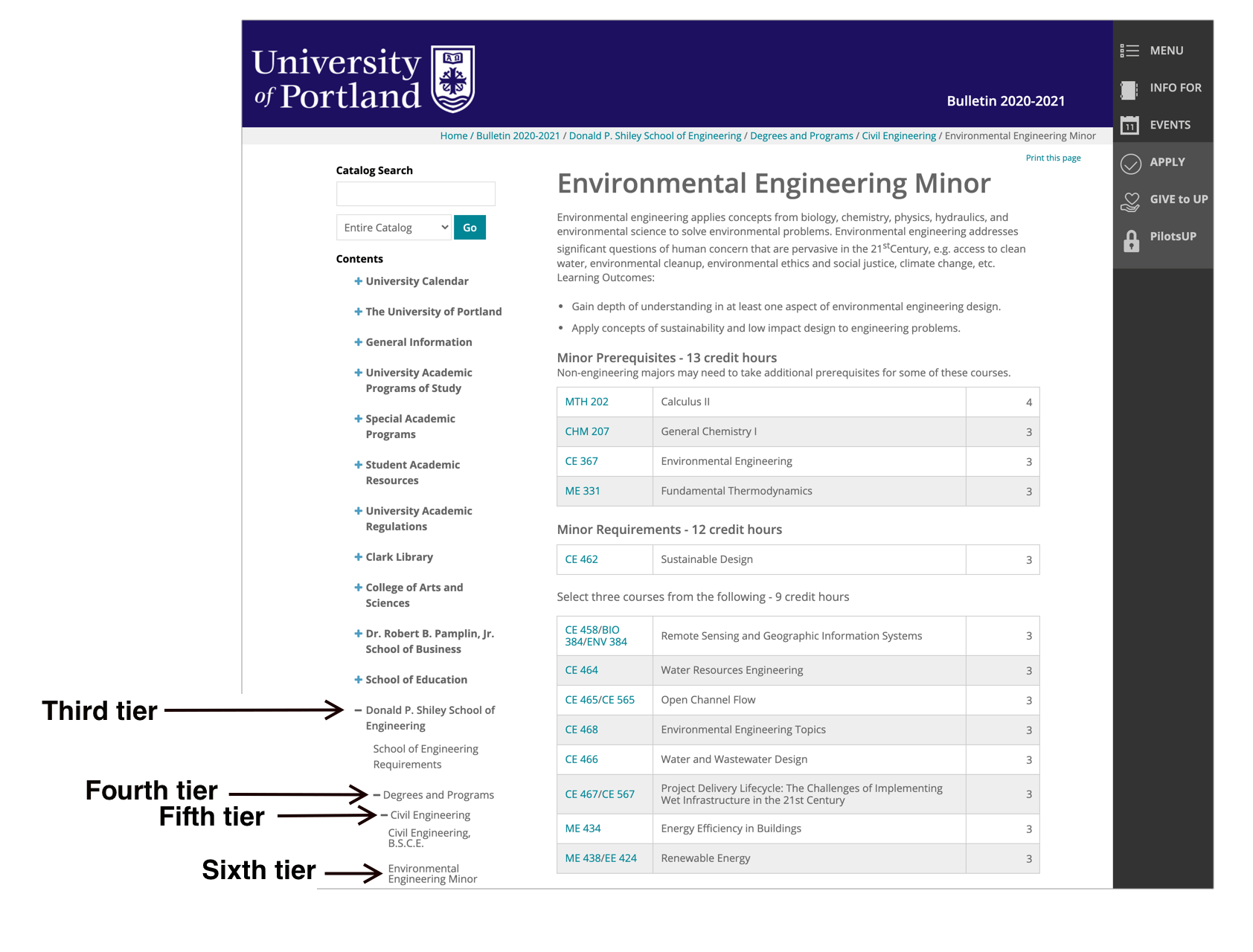Expand the University Calendar plus icon
1253x952 pixels.
coord(358,281)
